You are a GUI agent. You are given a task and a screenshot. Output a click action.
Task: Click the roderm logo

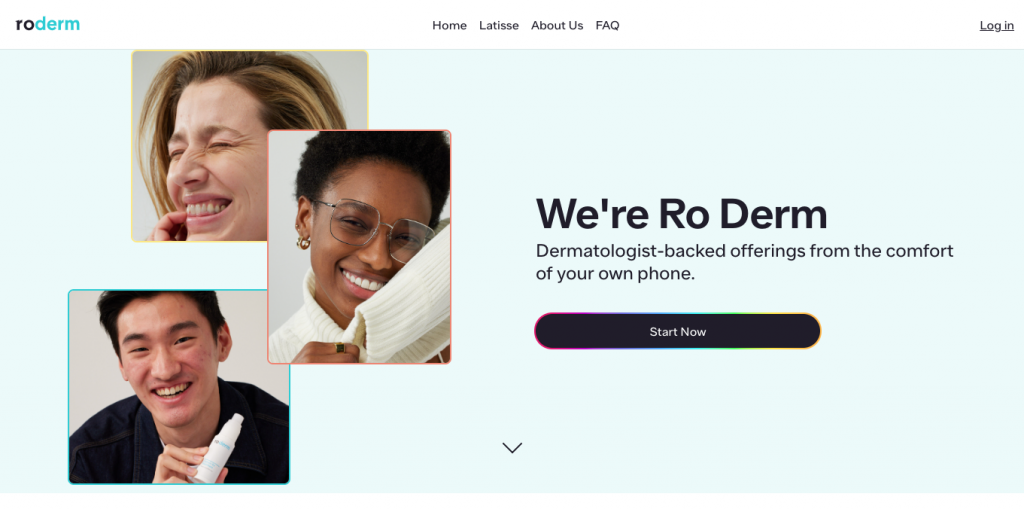(48, 25)
